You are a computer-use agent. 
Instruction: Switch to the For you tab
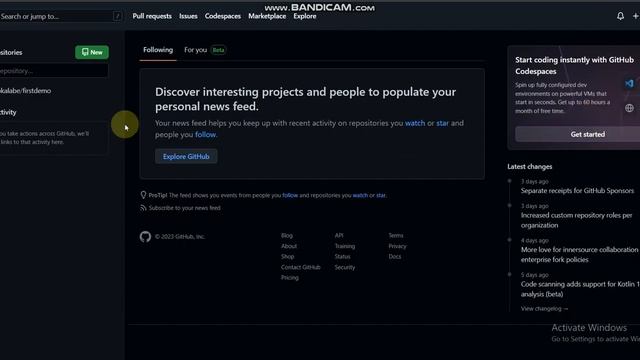(205, 50)
